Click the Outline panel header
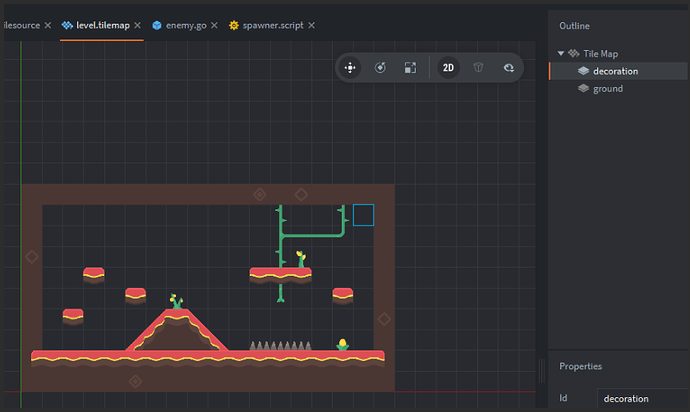 pyautogui.click(x=574, y=26)
